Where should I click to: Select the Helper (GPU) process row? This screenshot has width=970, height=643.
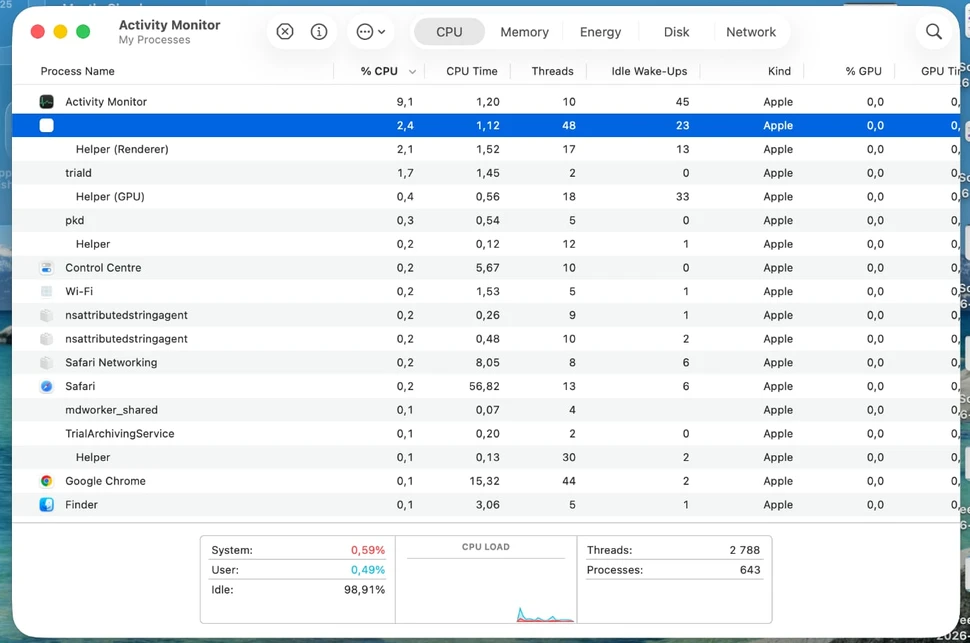point(486,197)
